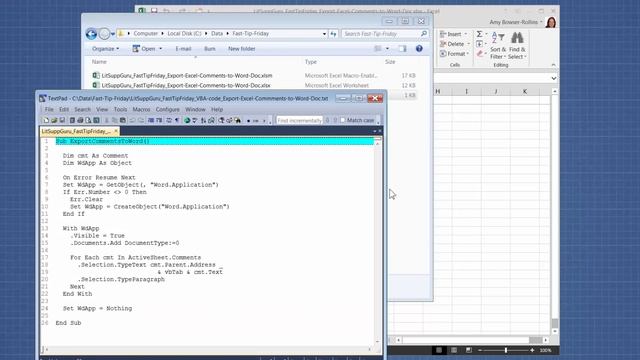The width and height of the screenshot is (640, 360).
Task: Open the Tools menu in TextPad
Action: [x=120, y=109]
